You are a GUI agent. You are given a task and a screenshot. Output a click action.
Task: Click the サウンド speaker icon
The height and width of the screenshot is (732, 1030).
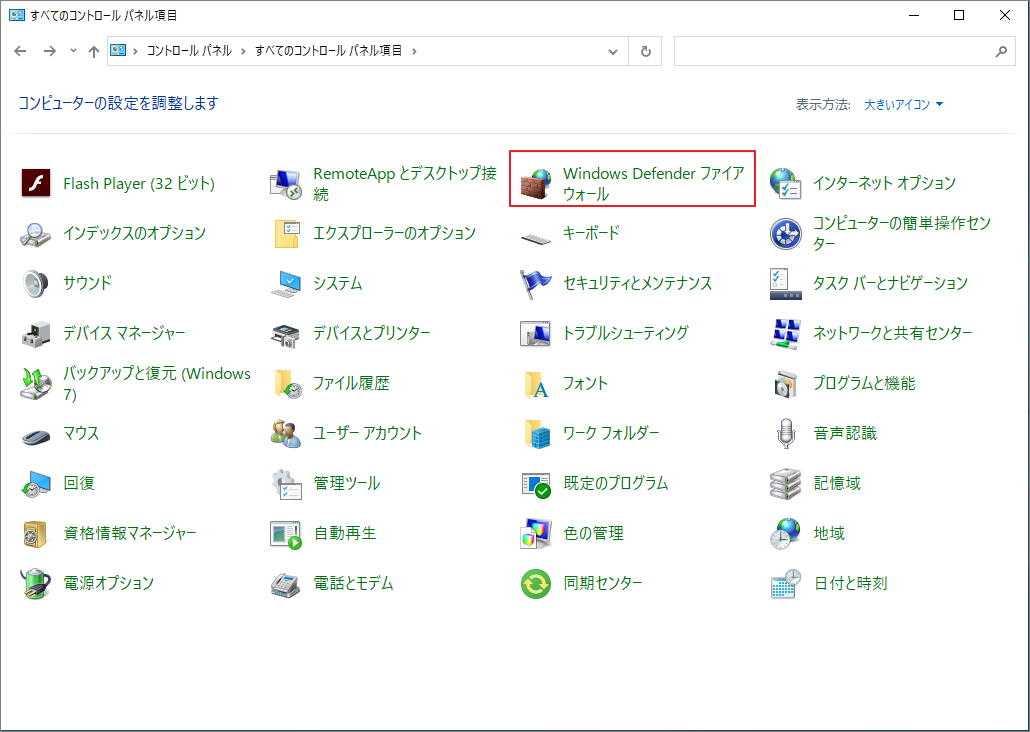[x=35, y=283]
